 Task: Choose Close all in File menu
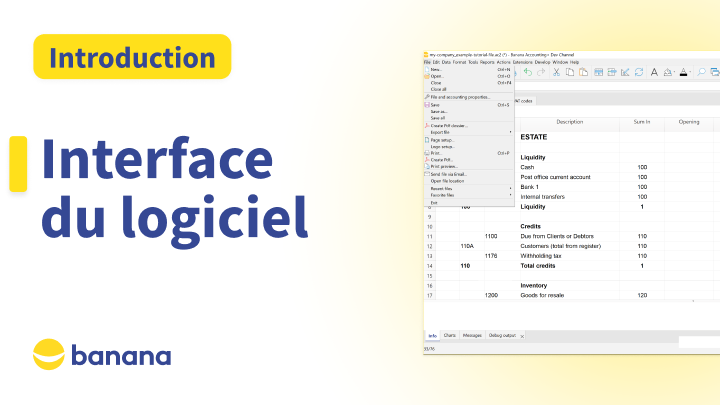click(x=468, y=90)
